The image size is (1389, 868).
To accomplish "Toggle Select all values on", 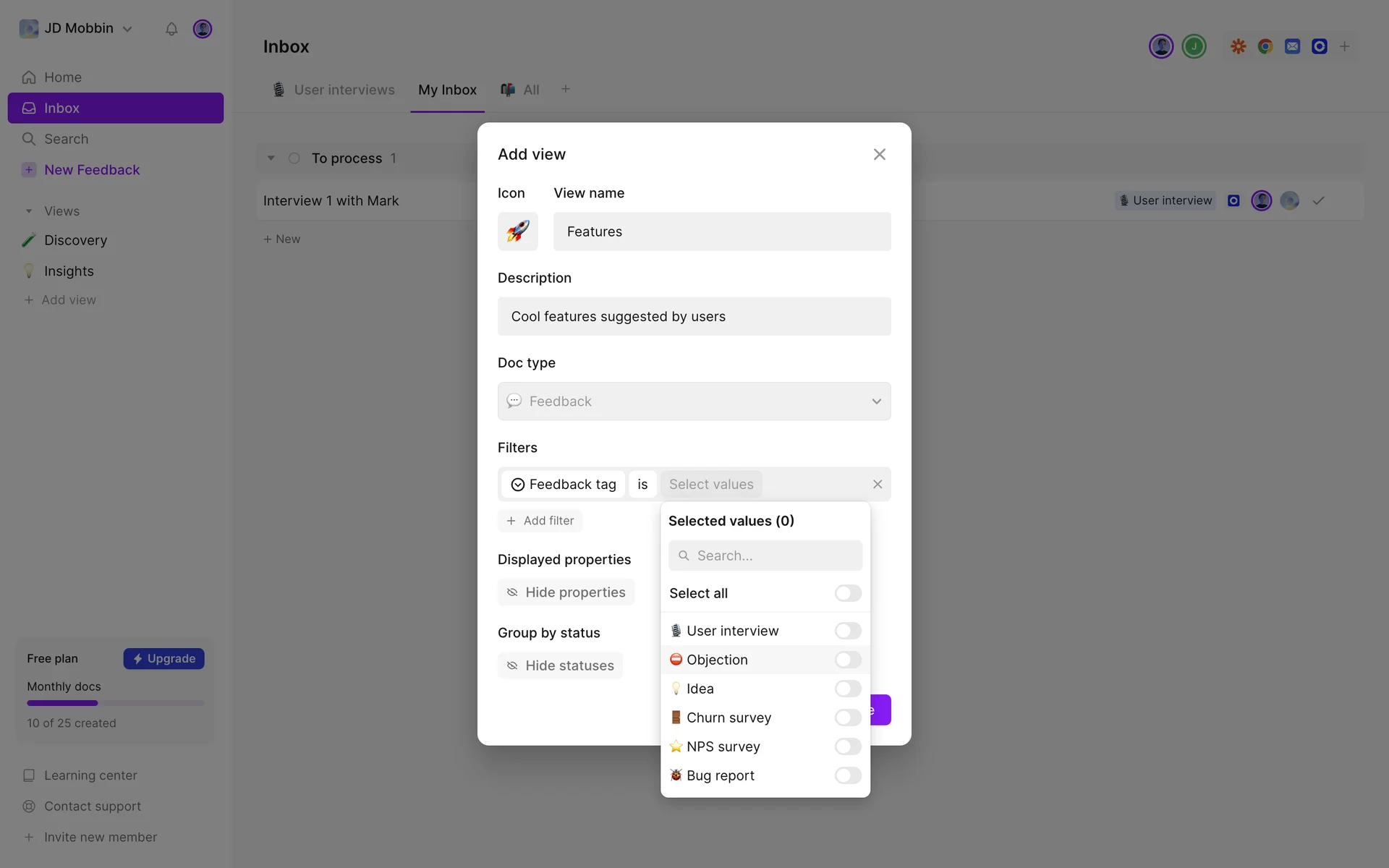I will [x=847, y=593].
